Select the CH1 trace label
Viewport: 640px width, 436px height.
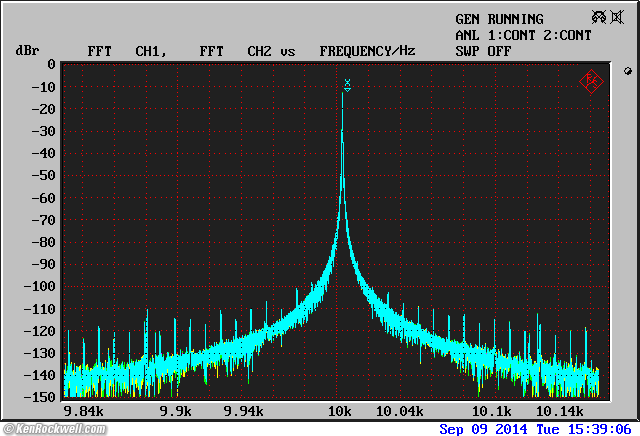tap(149, 50)
